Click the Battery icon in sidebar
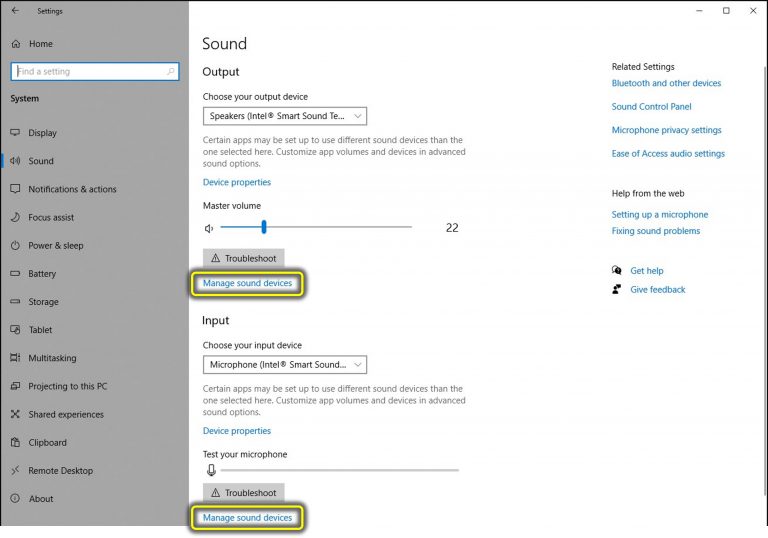 16,273
